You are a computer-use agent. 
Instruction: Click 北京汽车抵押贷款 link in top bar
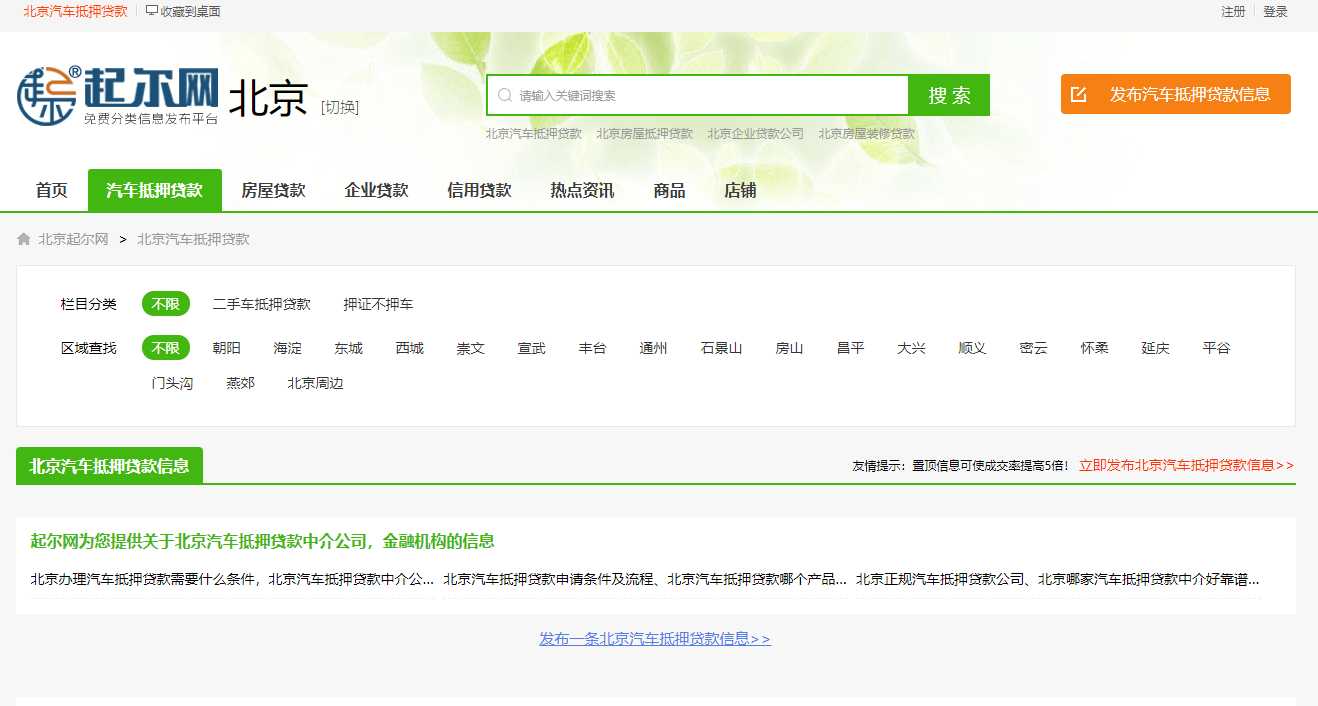tap(76, 12)
